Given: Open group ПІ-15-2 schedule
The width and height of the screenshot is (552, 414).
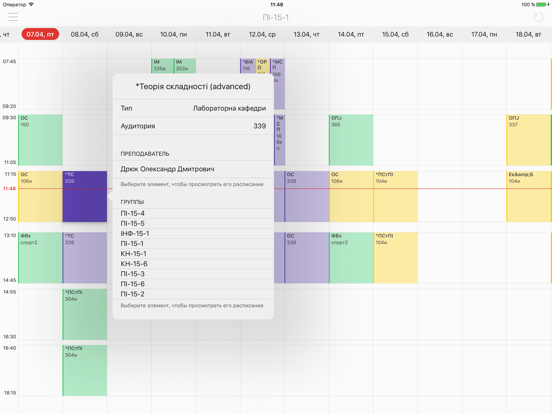Looking at the screenshot, I should tap(193, 294).
